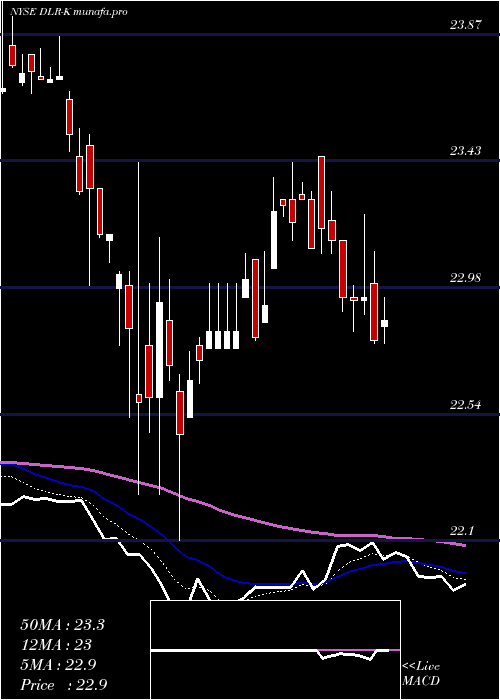Click the 12MA : 23 readout

point(56,644)
